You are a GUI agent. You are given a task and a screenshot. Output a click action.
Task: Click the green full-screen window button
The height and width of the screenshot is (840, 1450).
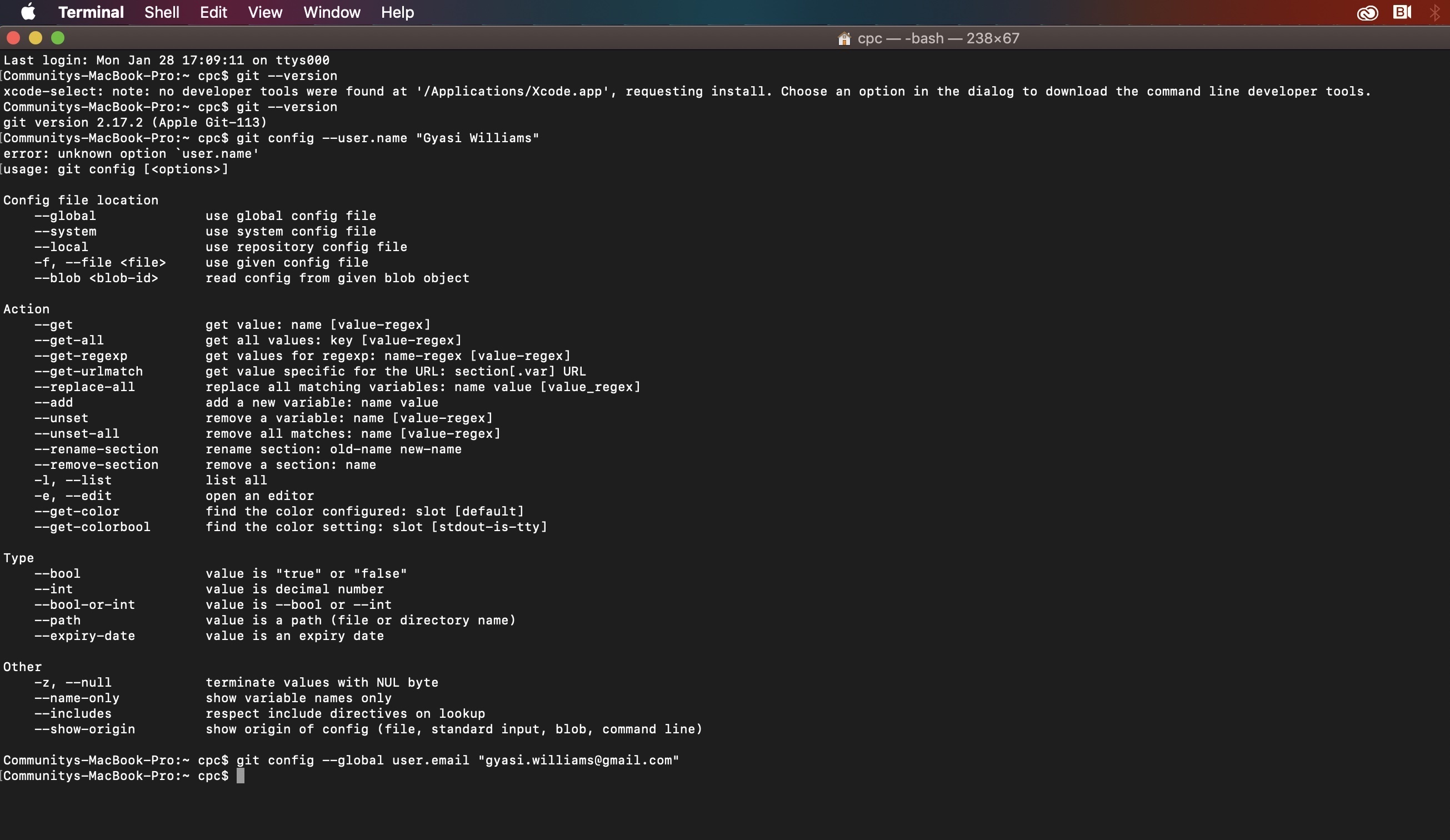[58, 38]
